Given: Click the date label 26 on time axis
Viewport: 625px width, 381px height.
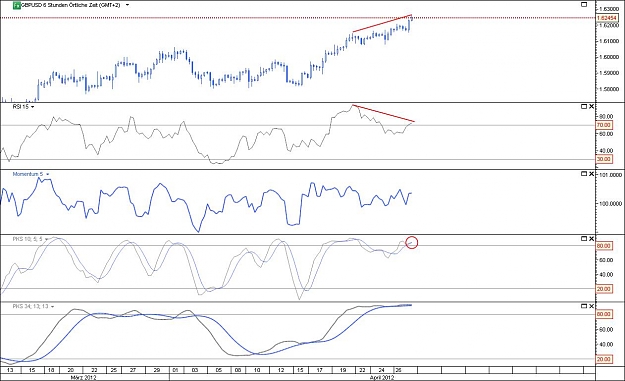Looking at the screenshot, I should [x=398, y=370].
